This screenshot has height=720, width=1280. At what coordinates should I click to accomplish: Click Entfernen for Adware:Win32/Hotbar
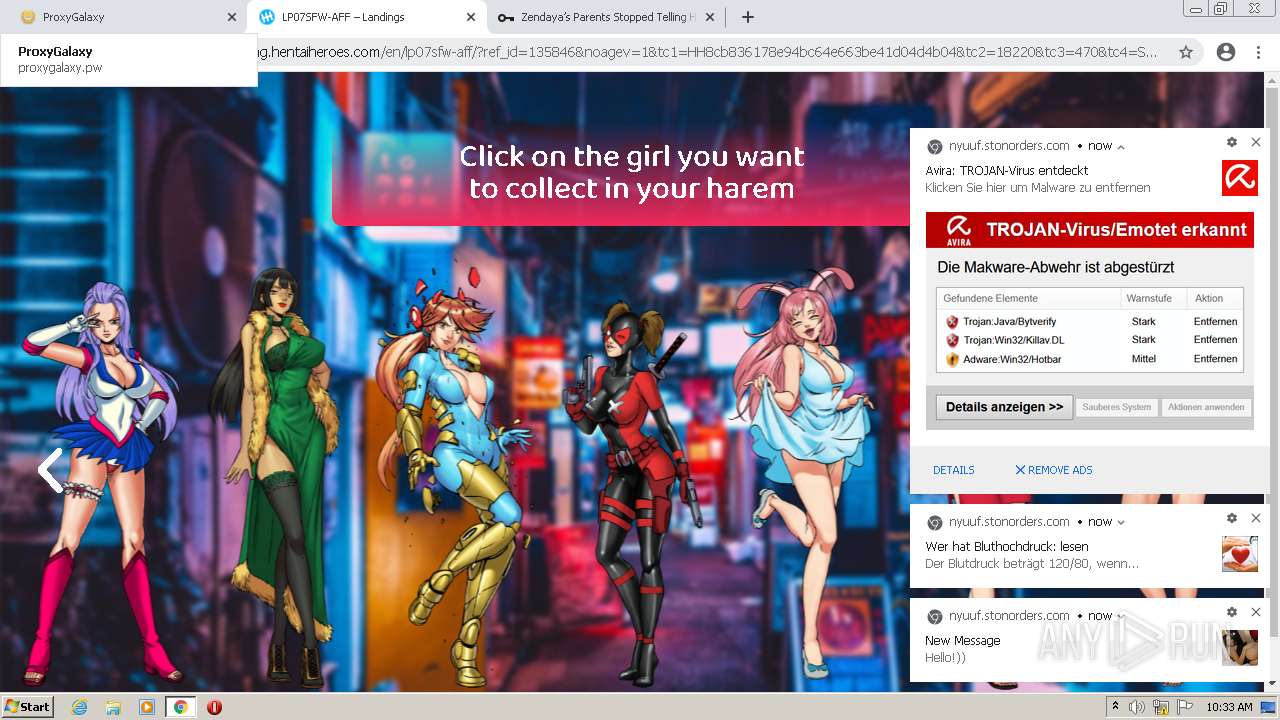[x=1215, y=359]
